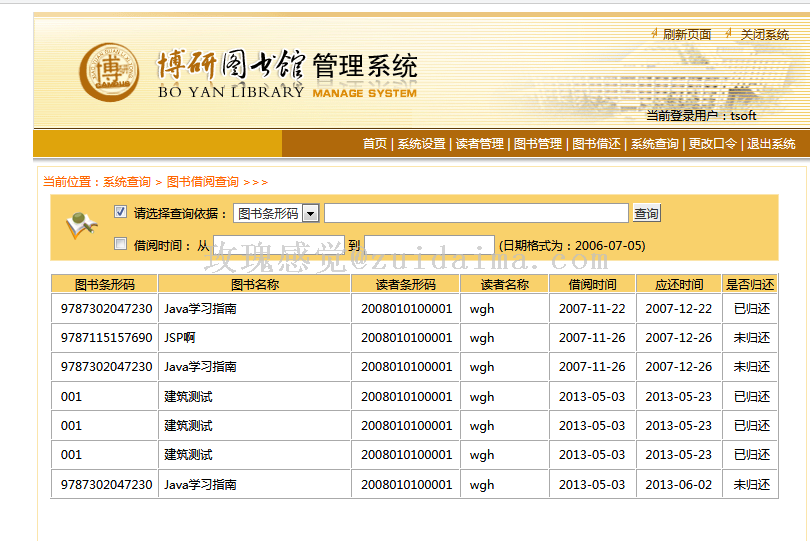Click the Bo Yan library round logo
Viewport: 810px width, 541px height.
109,72
